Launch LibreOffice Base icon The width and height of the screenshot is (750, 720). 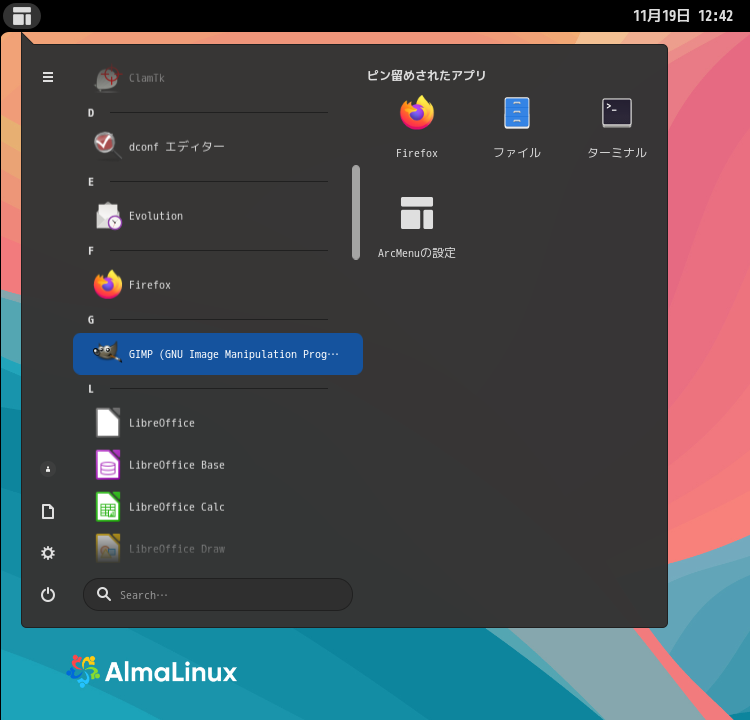tap(108, 465)
